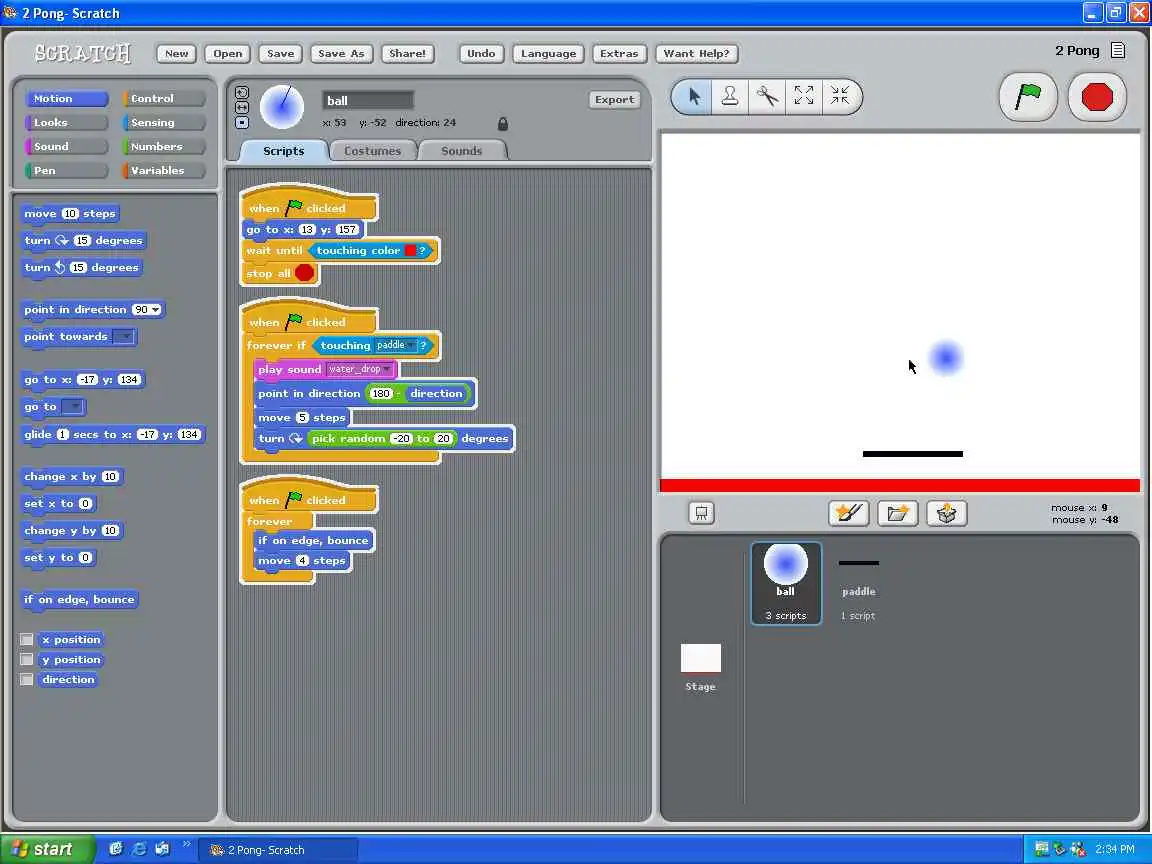Open the Control block category
This screenshot has height=864, width=1152.
click(x=163, y=98)
